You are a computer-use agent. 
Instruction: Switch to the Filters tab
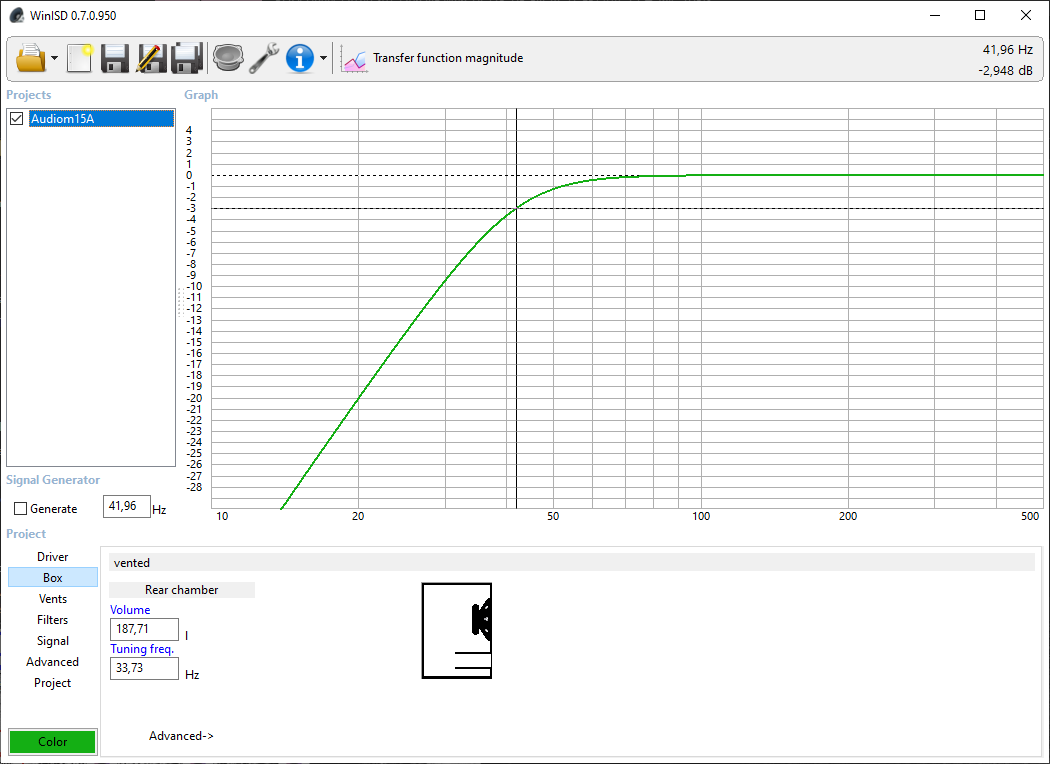52,619
